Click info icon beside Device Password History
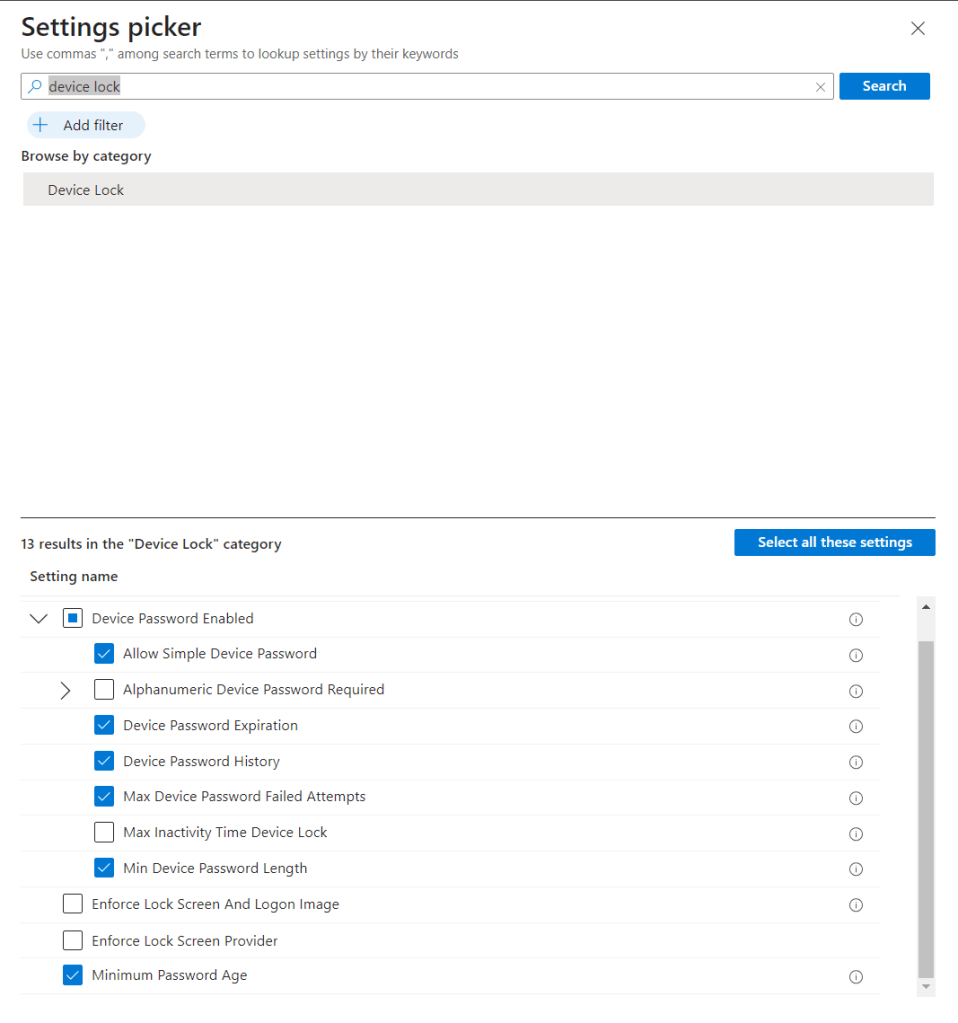The image size is (958, 1023). pos(856,762)
